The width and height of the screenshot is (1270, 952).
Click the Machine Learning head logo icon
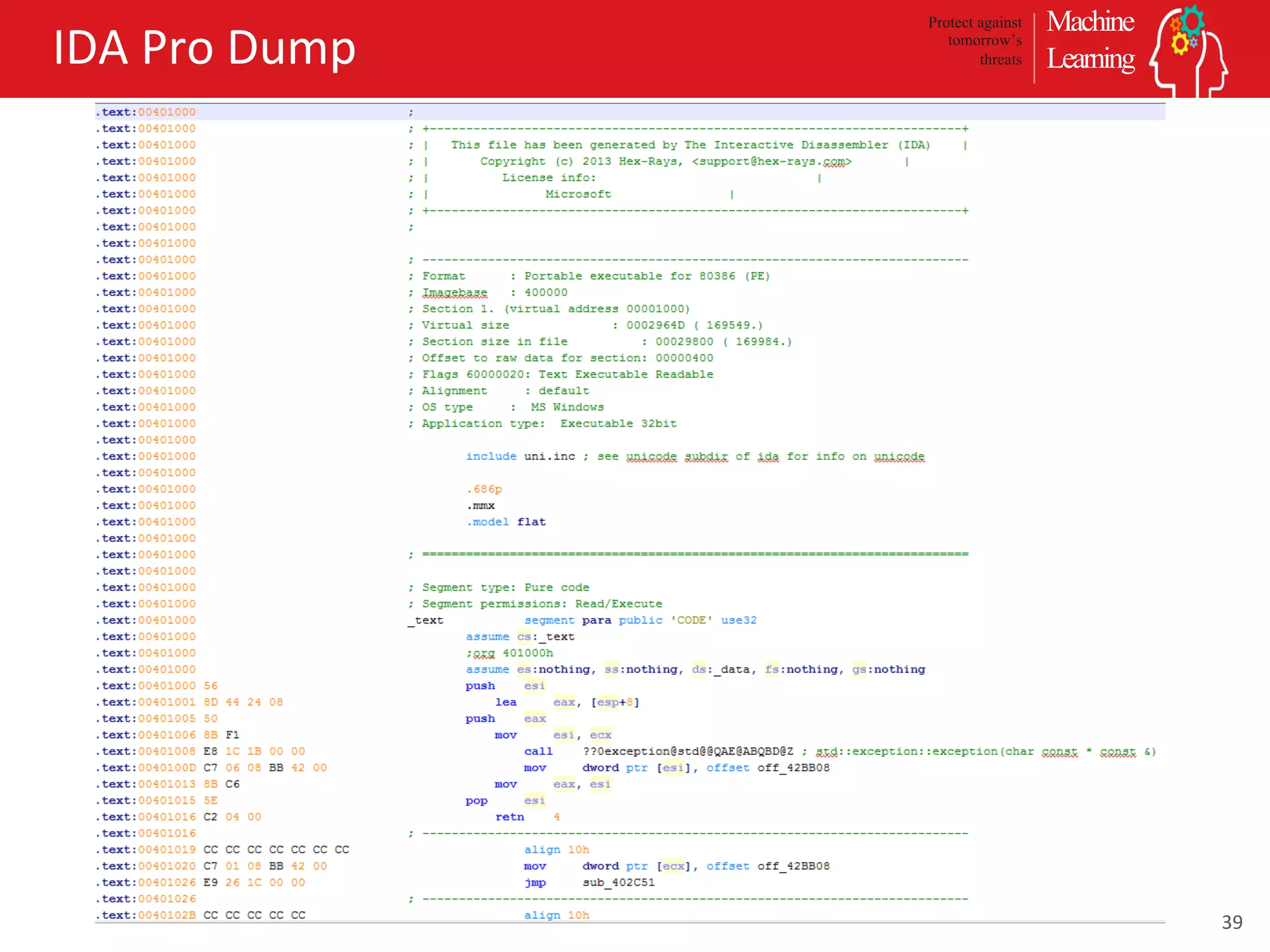[1189, 51]
